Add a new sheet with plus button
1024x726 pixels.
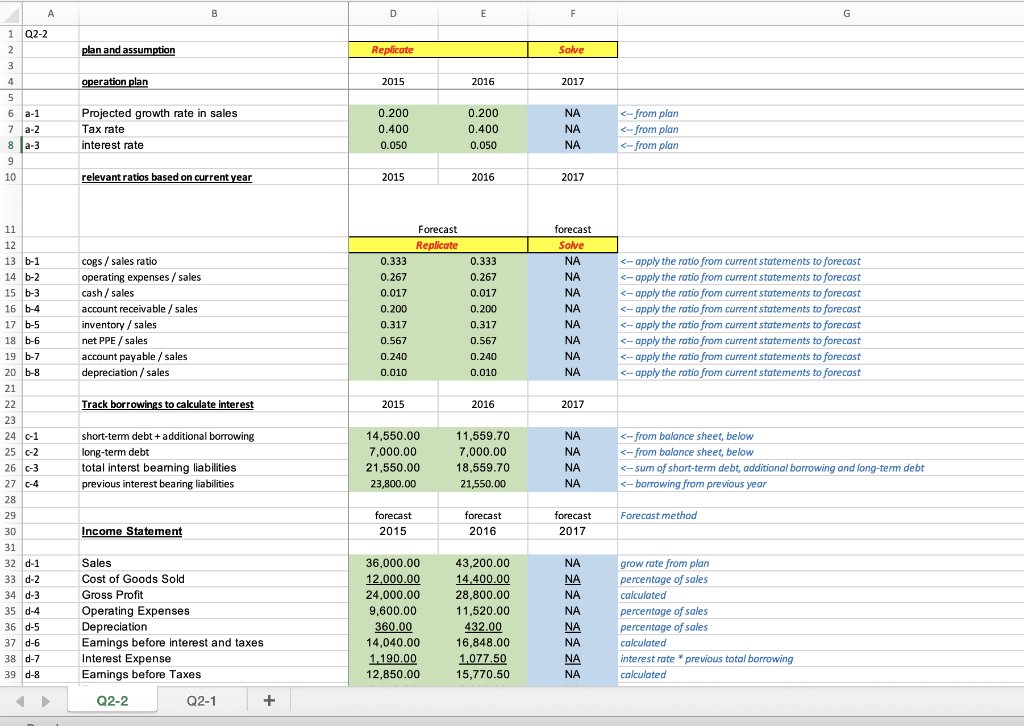point(269,701)
